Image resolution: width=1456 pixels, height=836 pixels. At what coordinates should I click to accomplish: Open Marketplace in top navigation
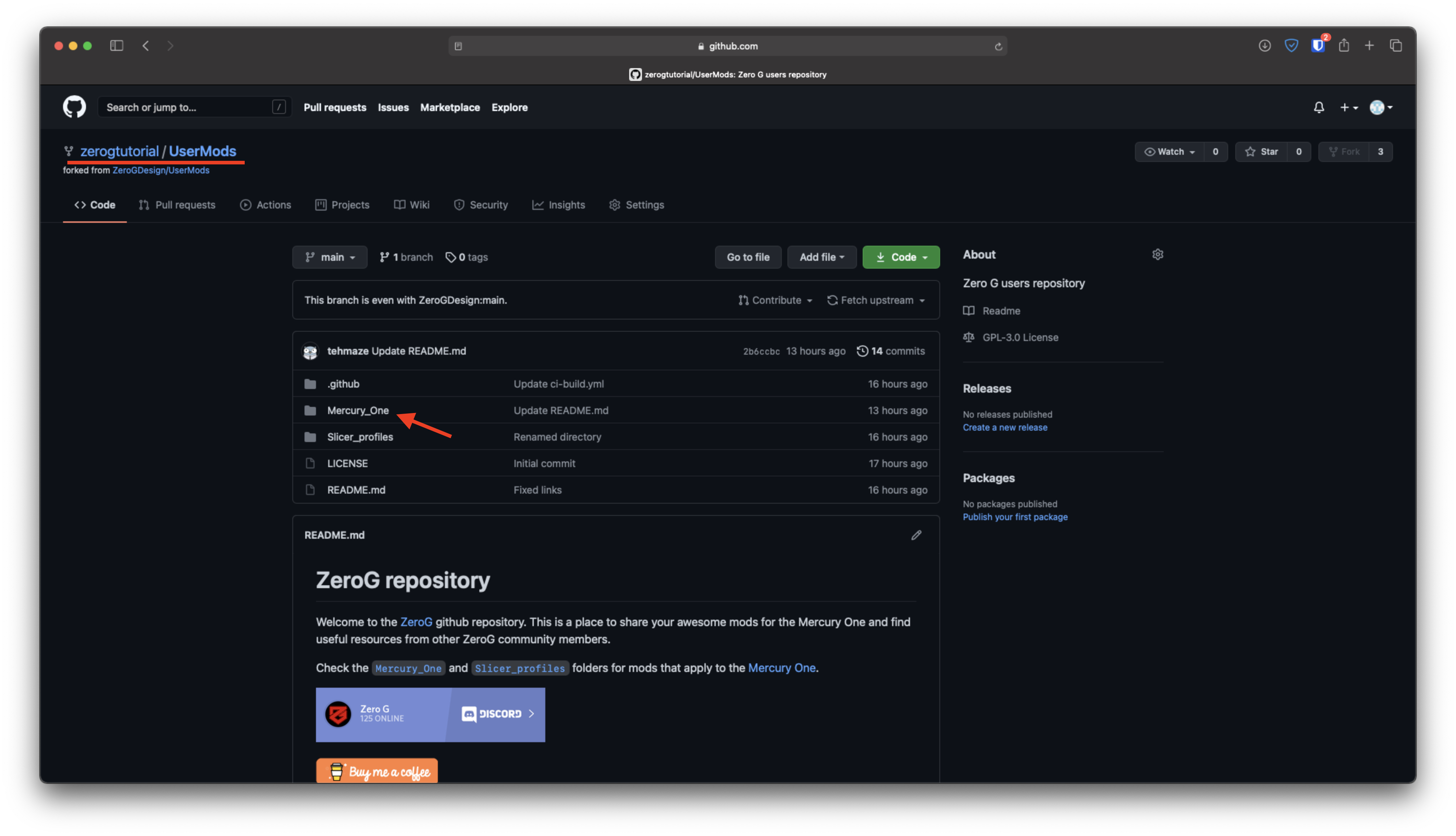(x=450, y=107)
